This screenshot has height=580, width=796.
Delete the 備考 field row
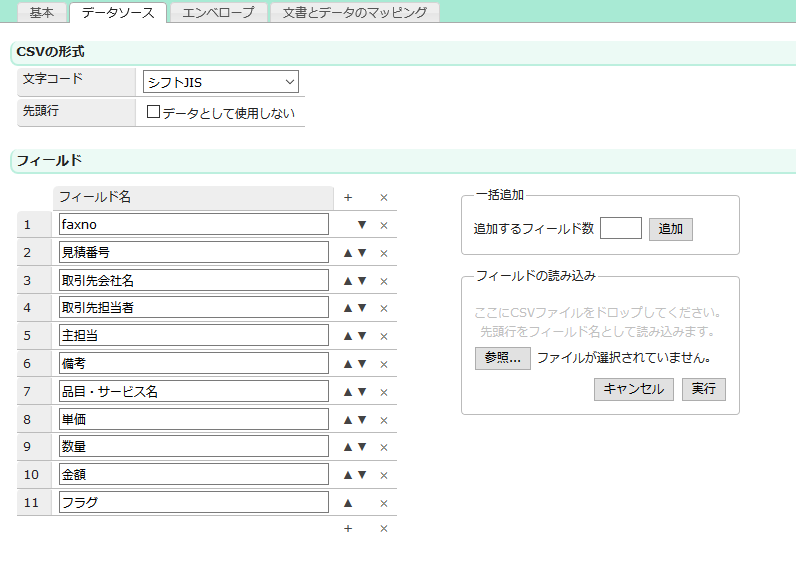click(383, 364)
